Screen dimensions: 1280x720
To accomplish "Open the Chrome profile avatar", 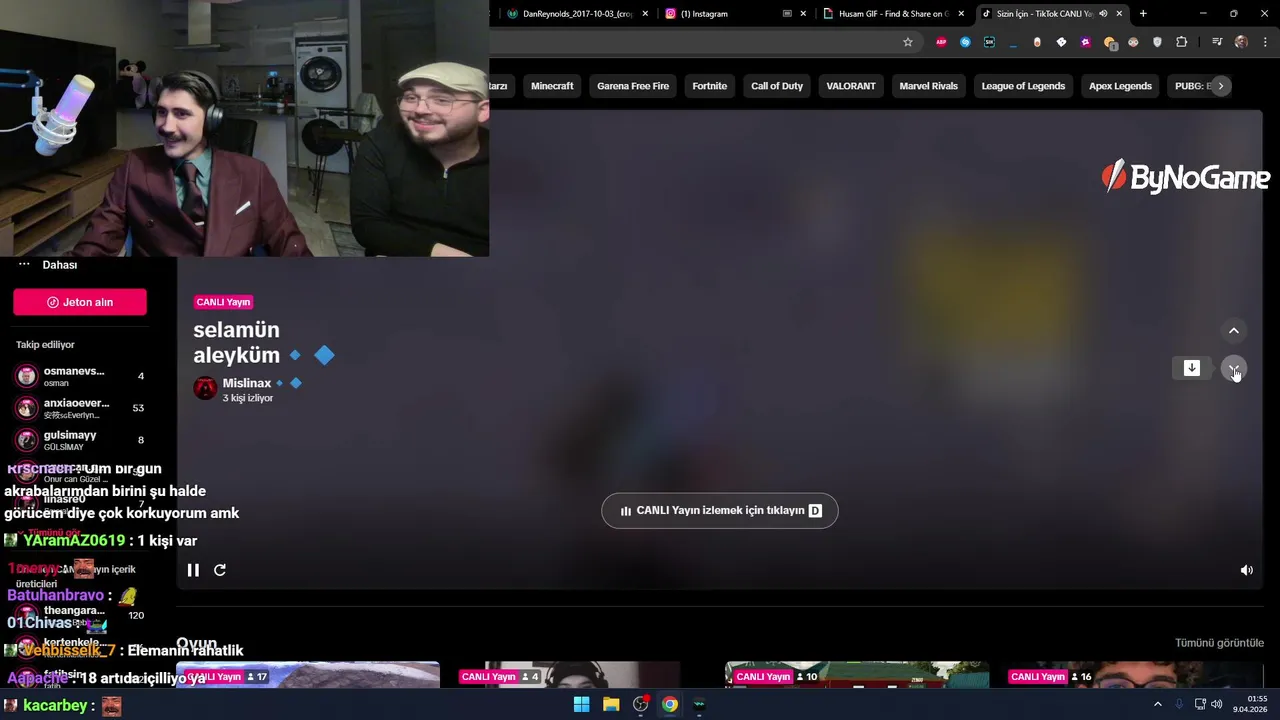I will [1241, 42].
